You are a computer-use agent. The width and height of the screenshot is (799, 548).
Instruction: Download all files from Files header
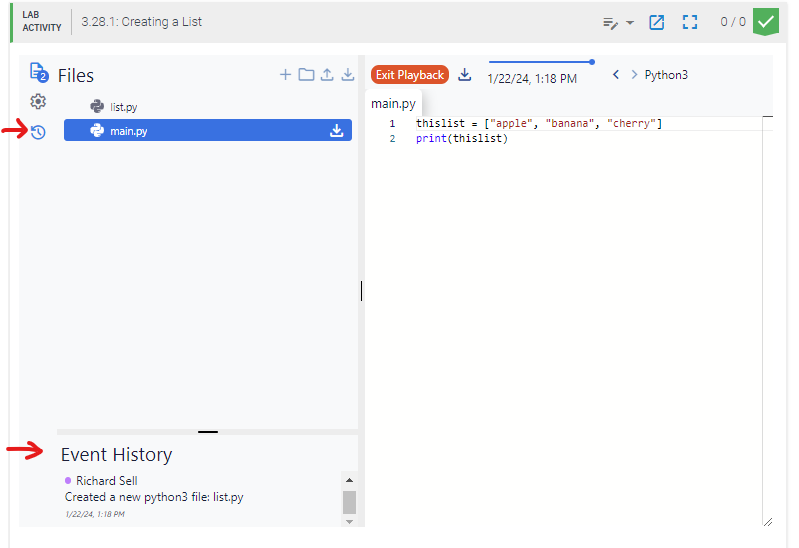point(348,75)
